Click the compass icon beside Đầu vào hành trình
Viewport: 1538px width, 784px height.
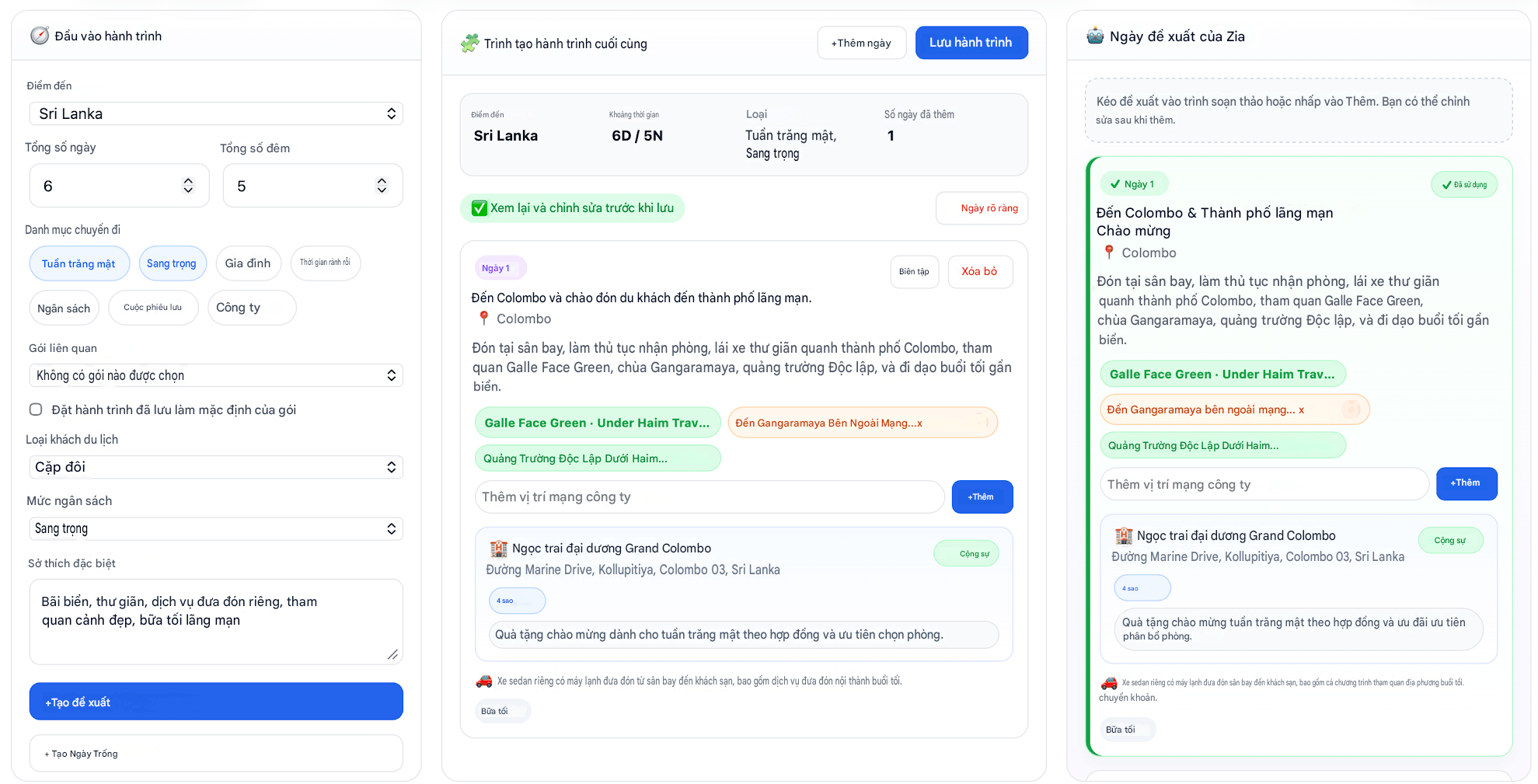[x=39, y=36]
